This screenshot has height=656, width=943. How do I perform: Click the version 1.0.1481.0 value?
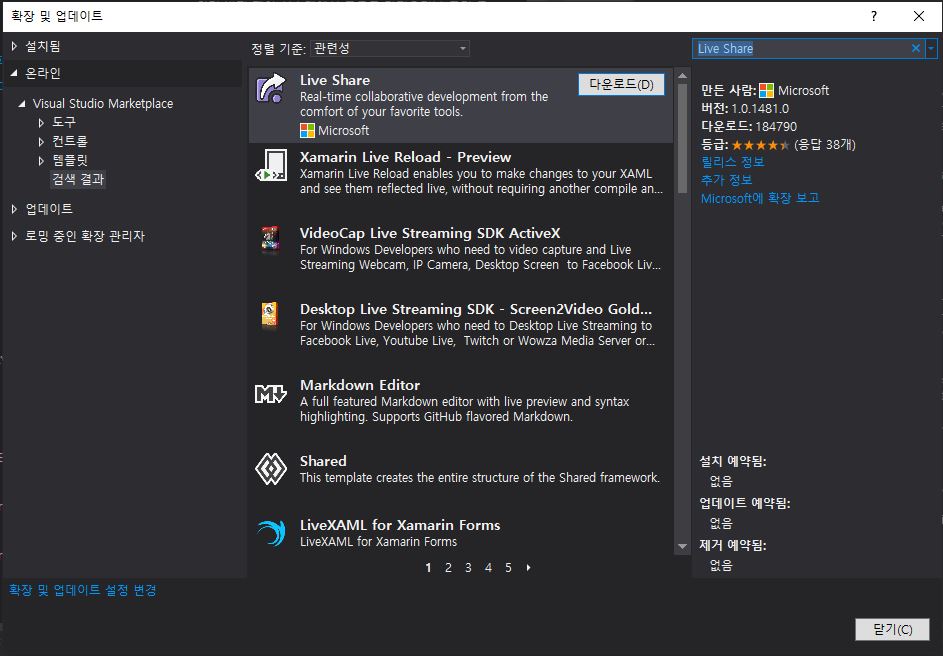[x=760, y=109]
